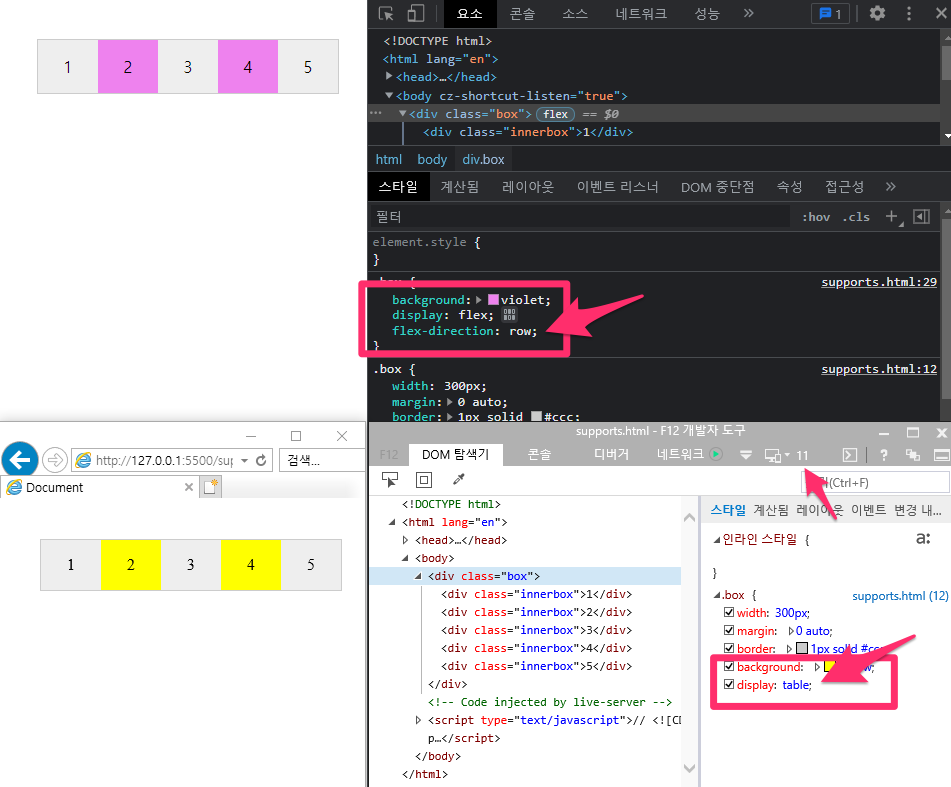Show more styles sub-pane tabs chevron

pyautogui.click(x=890, y=187)
